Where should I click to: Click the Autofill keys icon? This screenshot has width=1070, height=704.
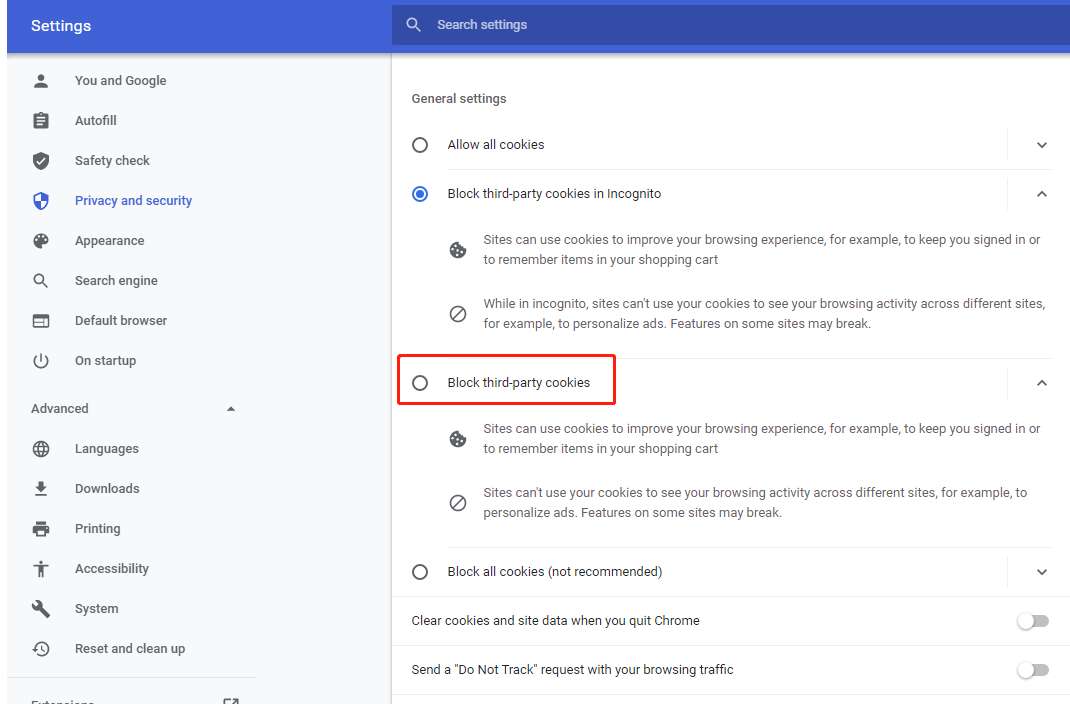tap(41, 120)
